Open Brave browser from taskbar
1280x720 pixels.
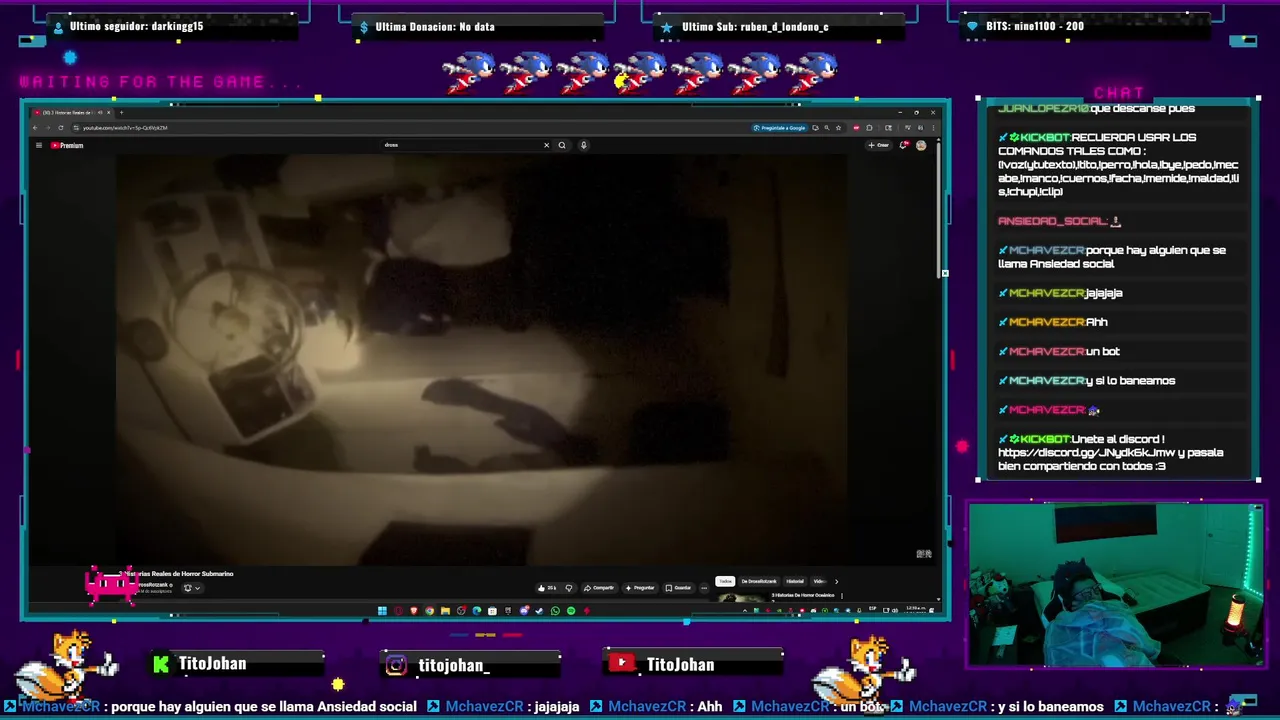pos(414,610)
